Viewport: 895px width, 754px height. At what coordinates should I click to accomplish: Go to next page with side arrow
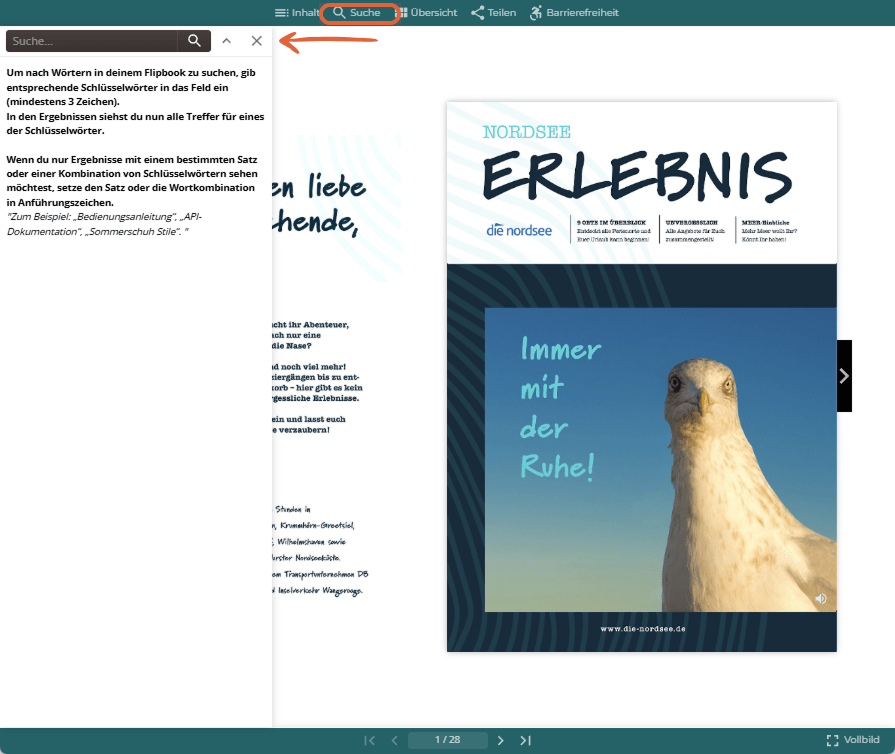(x=844, y=376)
